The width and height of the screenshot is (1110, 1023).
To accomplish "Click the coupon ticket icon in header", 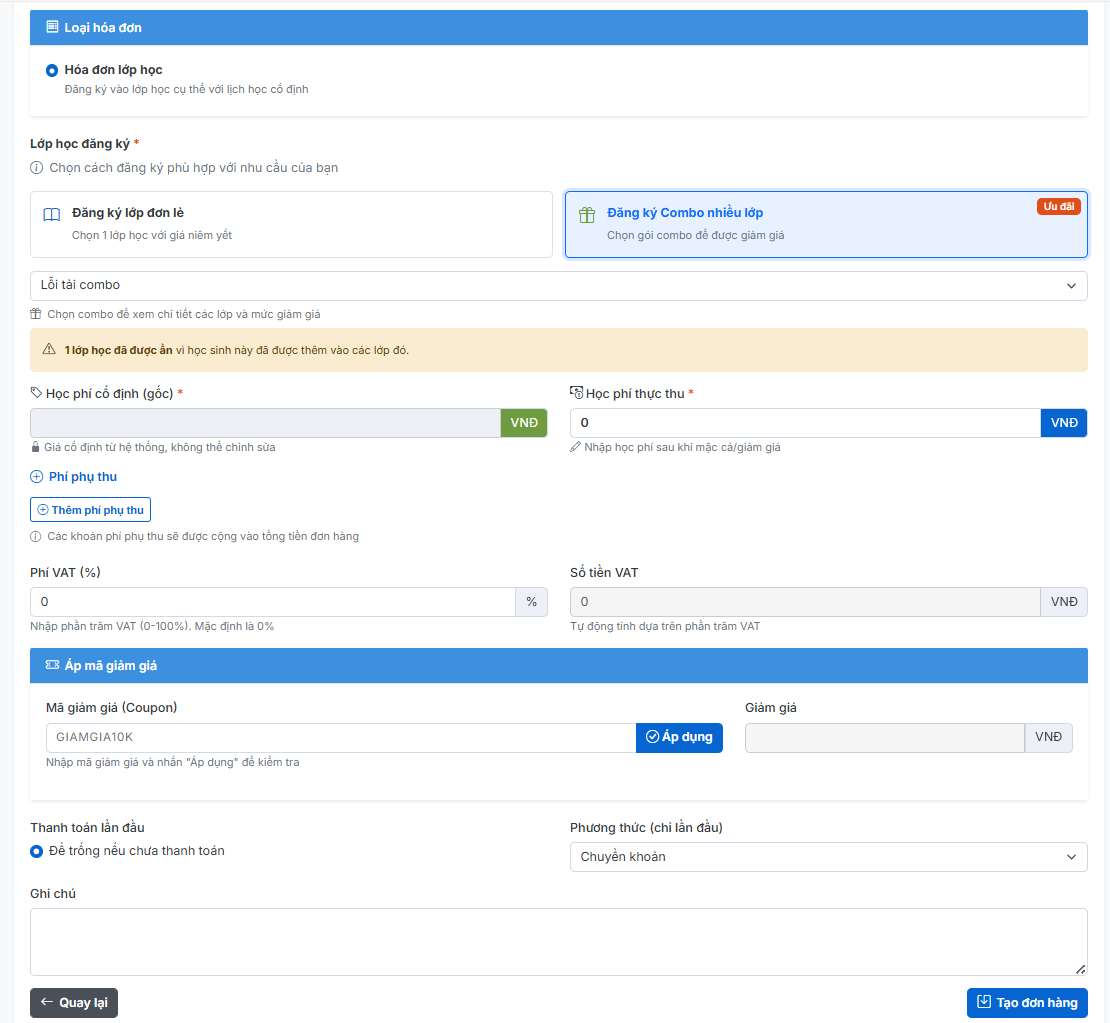I will [52, 665].
